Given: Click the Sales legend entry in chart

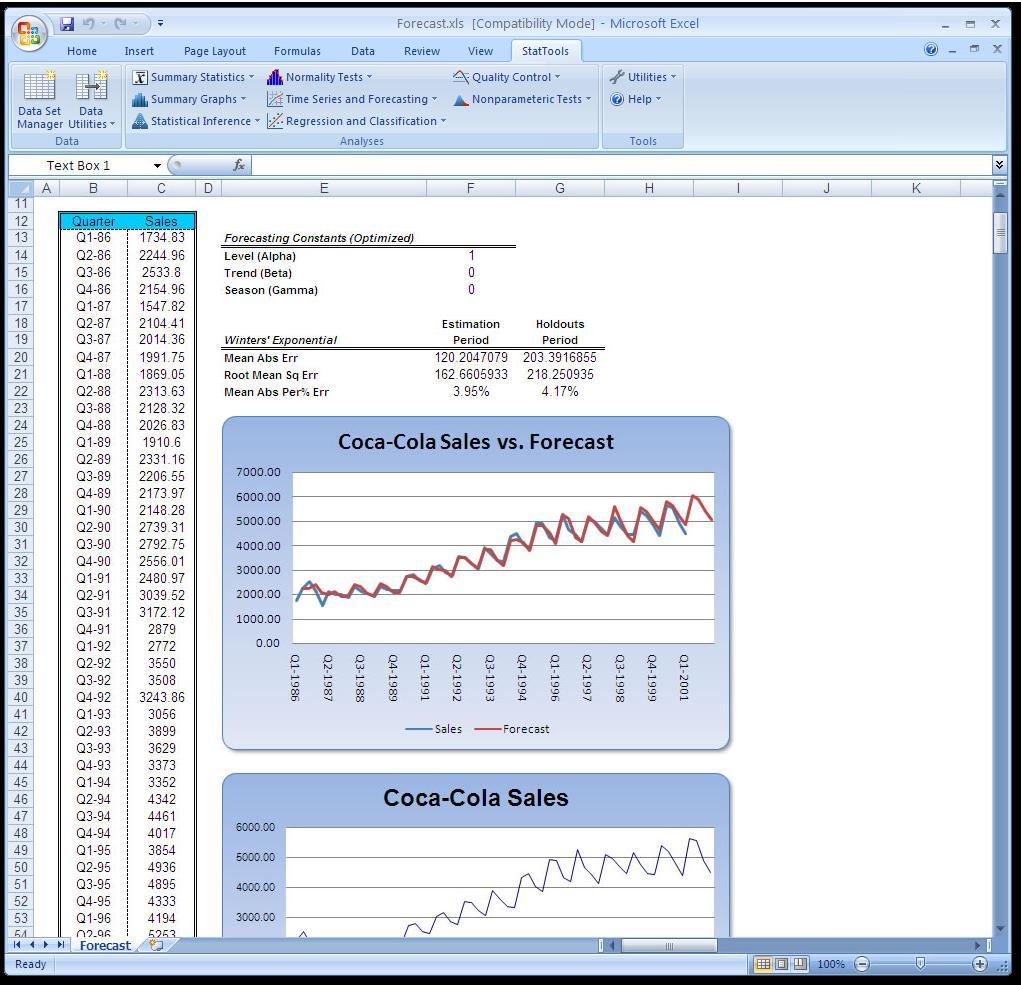Looking at the screenshot, I should coord(434,729).
